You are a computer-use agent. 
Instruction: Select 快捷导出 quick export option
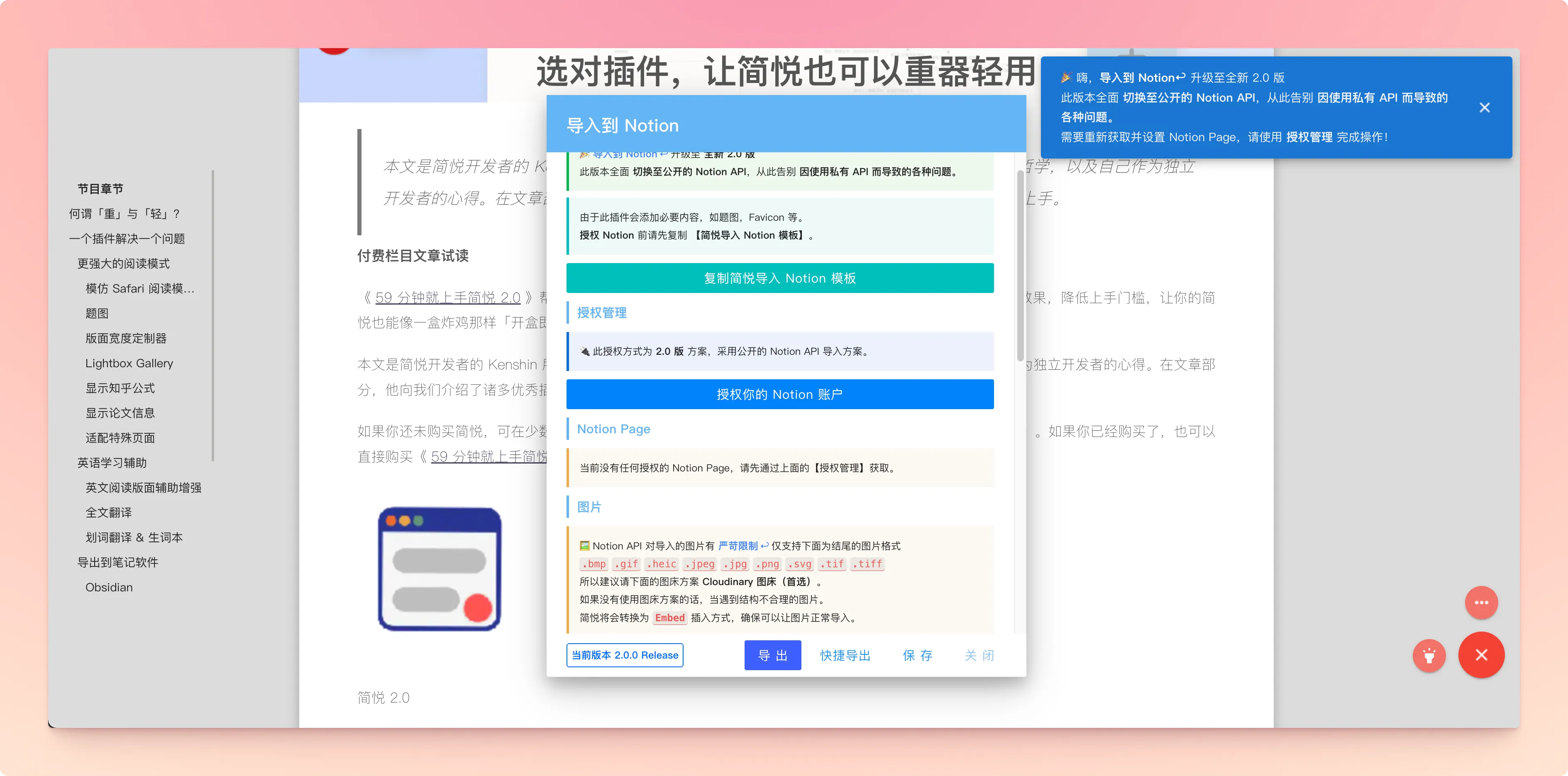[x=845, y=656]
